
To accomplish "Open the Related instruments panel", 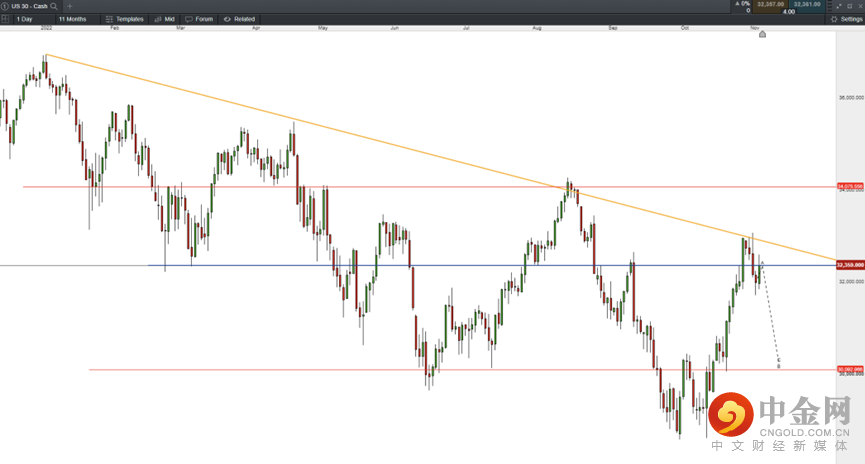I will point(239,19).
